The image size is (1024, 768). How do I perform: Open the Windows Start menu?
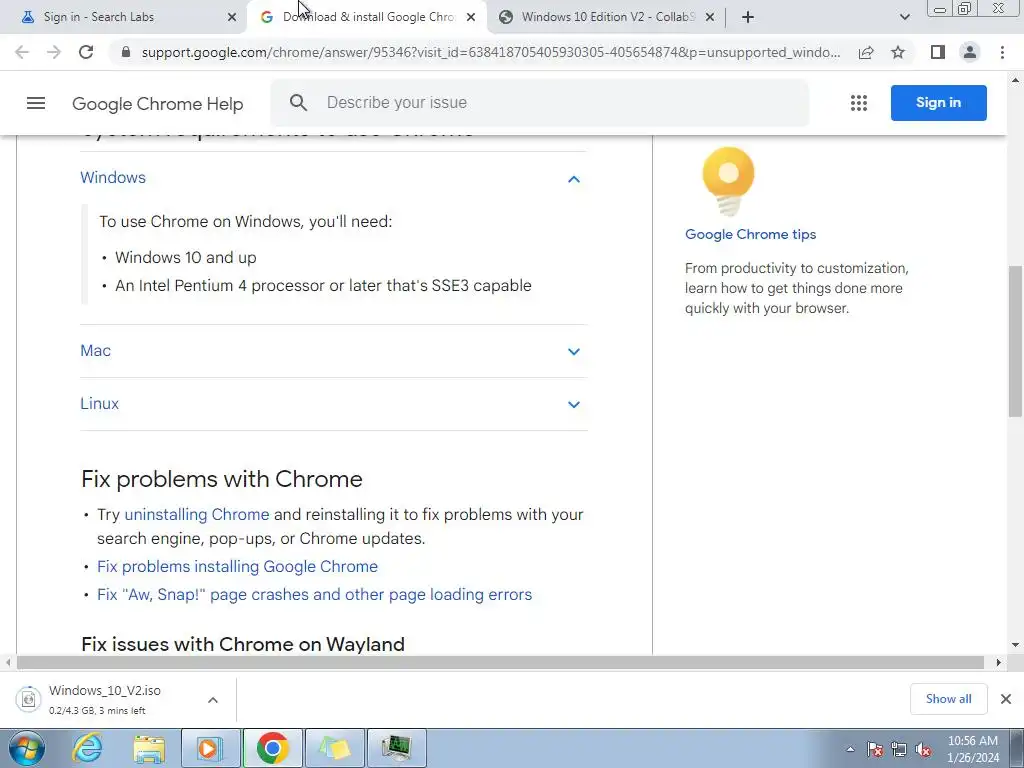point(26,748)
